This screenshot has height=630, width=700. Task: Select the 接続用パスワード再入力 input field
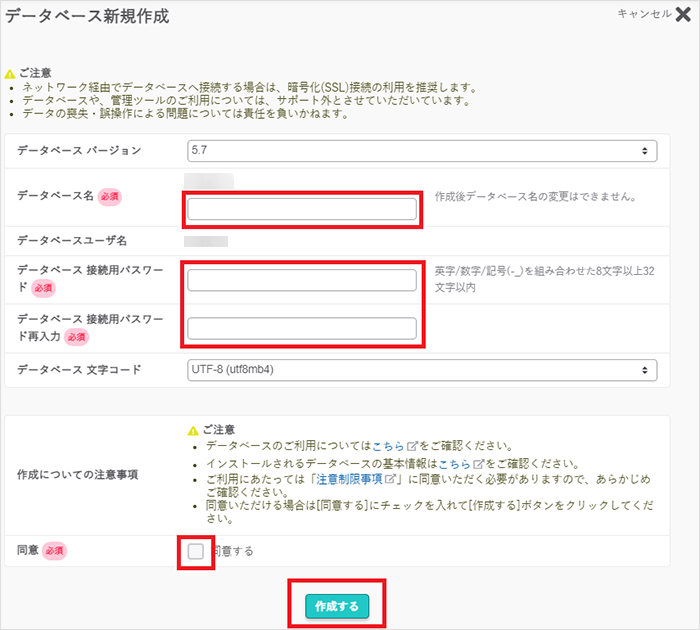(x=302, y=328)
